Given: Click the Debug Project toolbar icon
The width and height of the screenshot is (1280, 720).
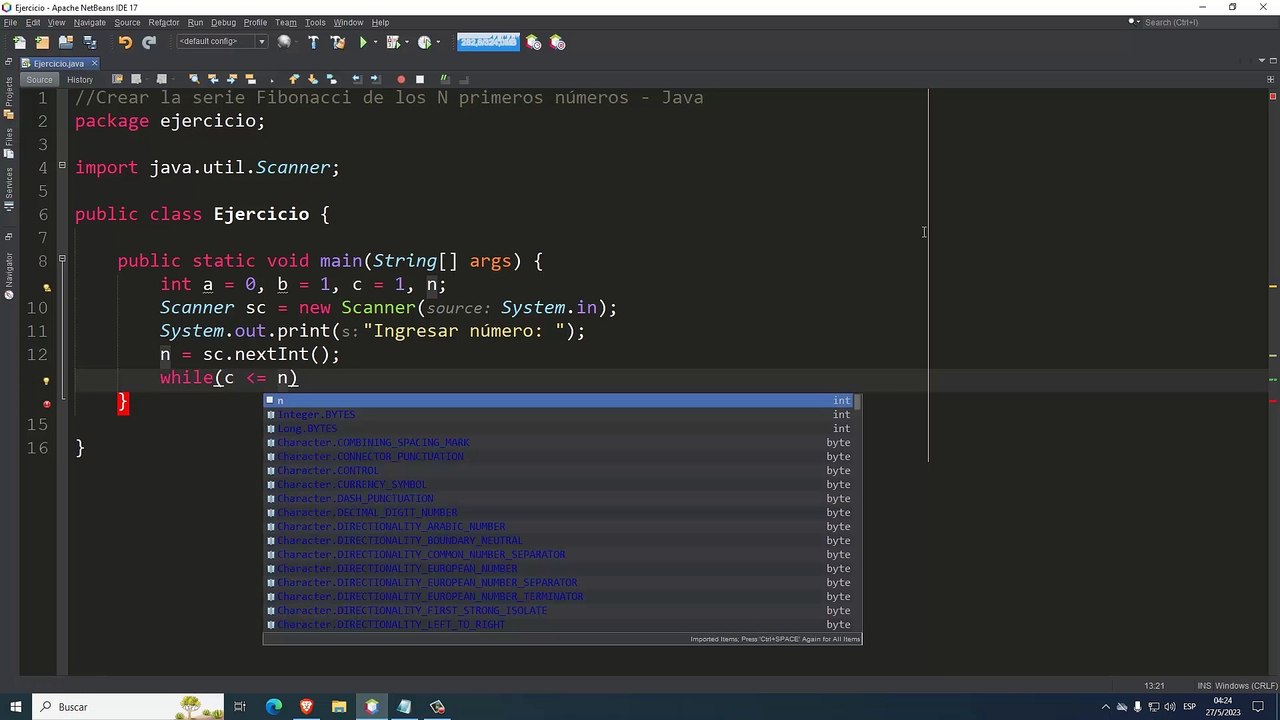Looking at the screenshot, I should (x=392, y=42).
